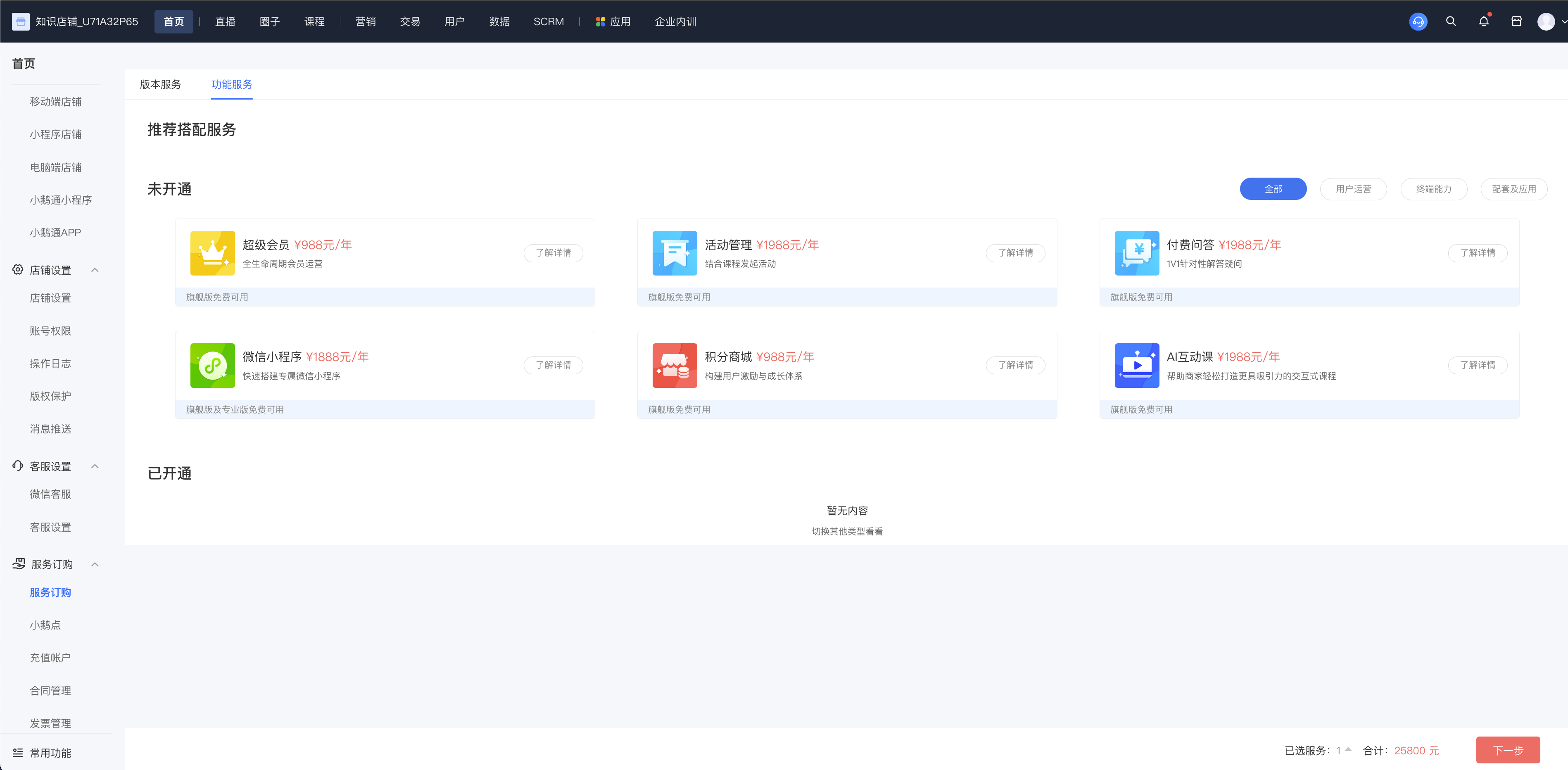Filter services by 配套及应用
This screenshot has width=1568, height=770.
(x=1514, y=189)
